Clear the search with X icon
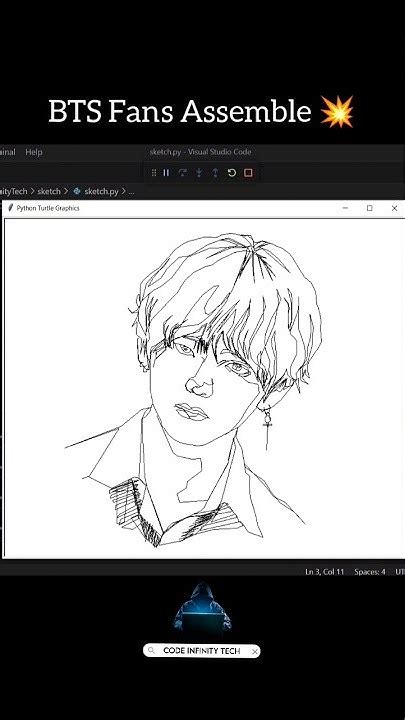Viewport: 405px width, 720px height. coord(254,651)
